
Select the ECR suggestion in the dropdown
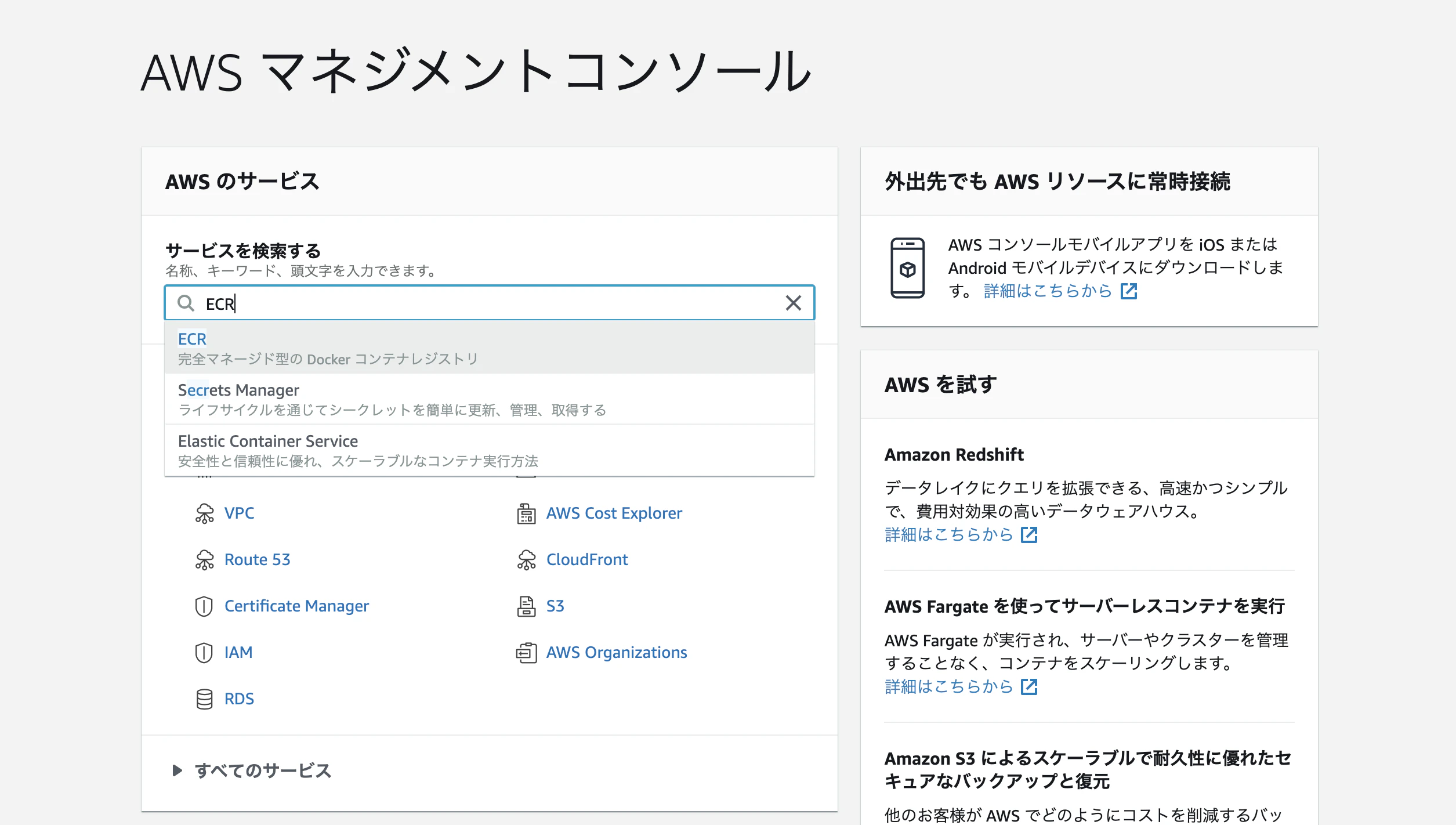tap(490, 348)
